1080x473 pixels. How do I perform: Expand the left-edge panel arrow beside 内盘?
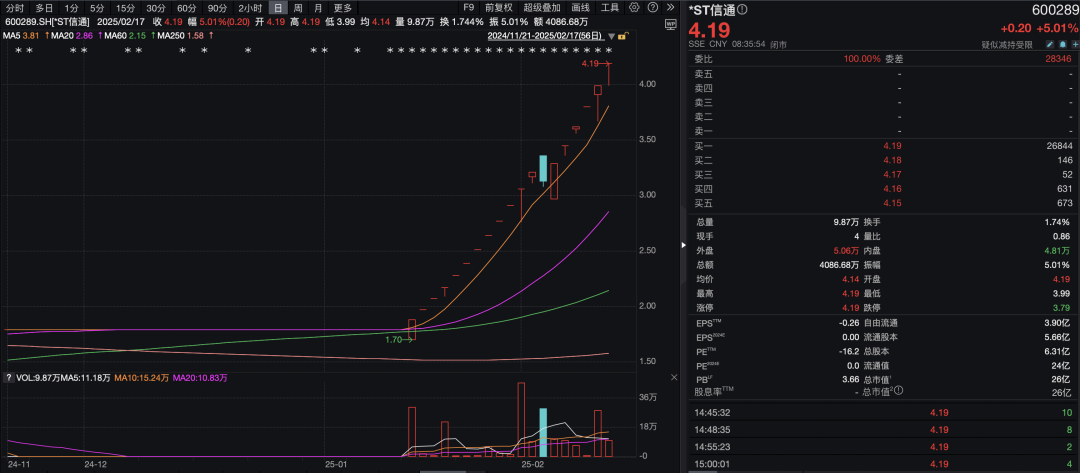coord(684,246)
